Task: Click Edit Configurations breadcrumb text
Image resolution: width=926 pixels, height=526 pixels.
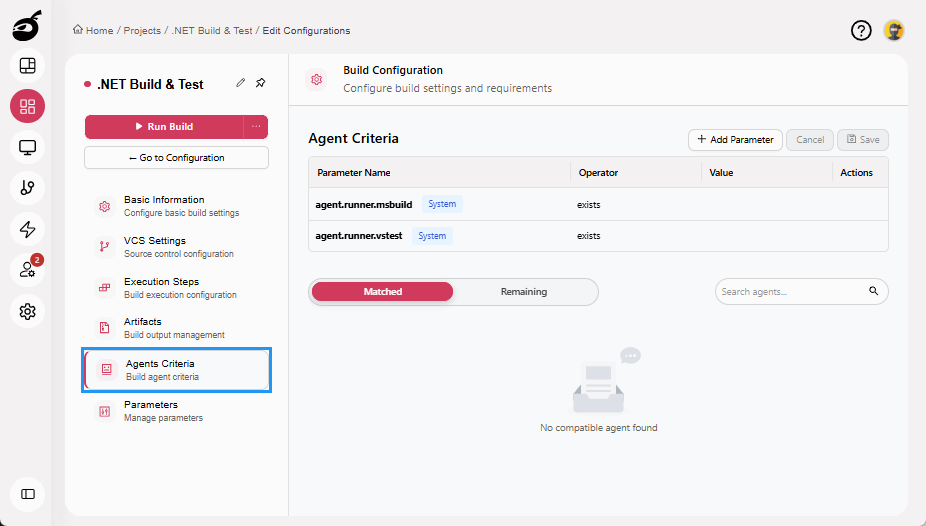Action: tap(306, 31)
